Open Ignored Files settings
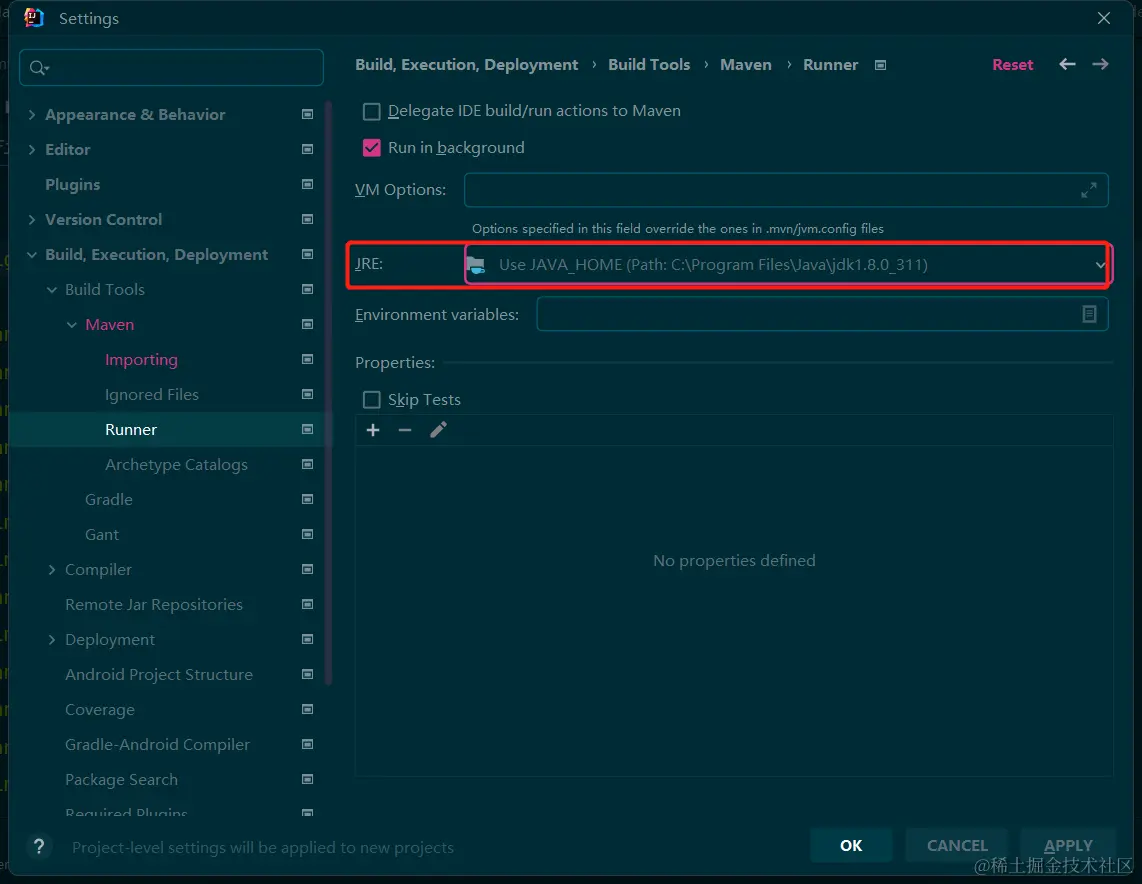Screen dimensions: 1142x884 click(x=151, y=394)
